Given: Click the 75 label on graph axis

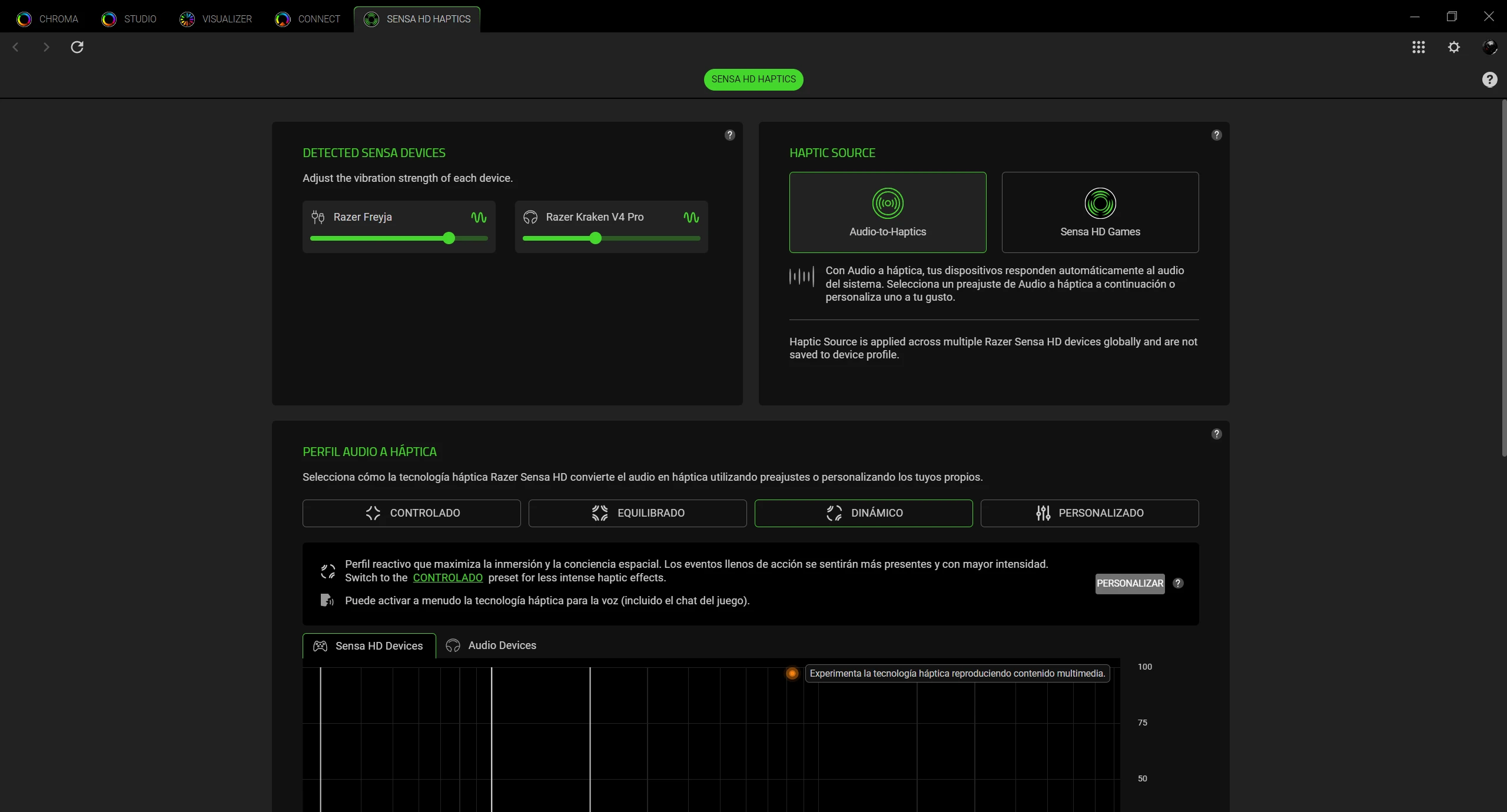Looking at the screenshot, I should (1142, 723).
